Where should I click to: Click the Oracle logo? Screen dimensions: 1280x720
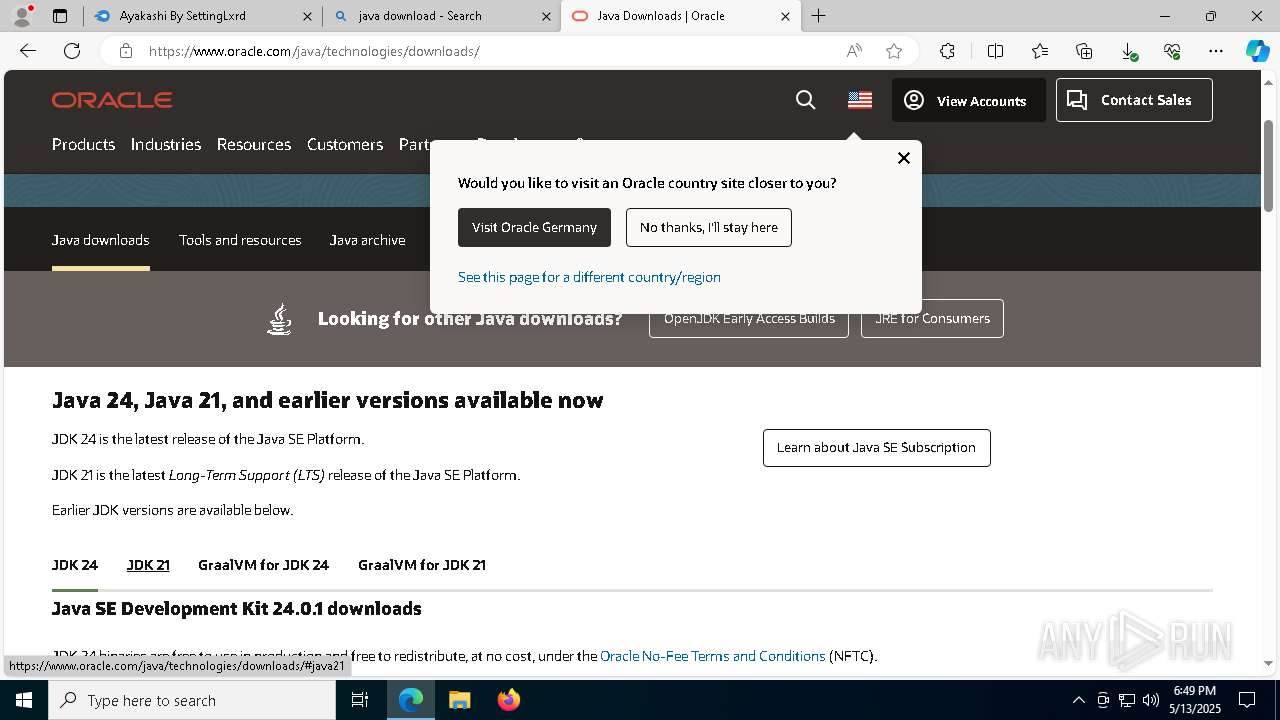click(x=112, y=100)
